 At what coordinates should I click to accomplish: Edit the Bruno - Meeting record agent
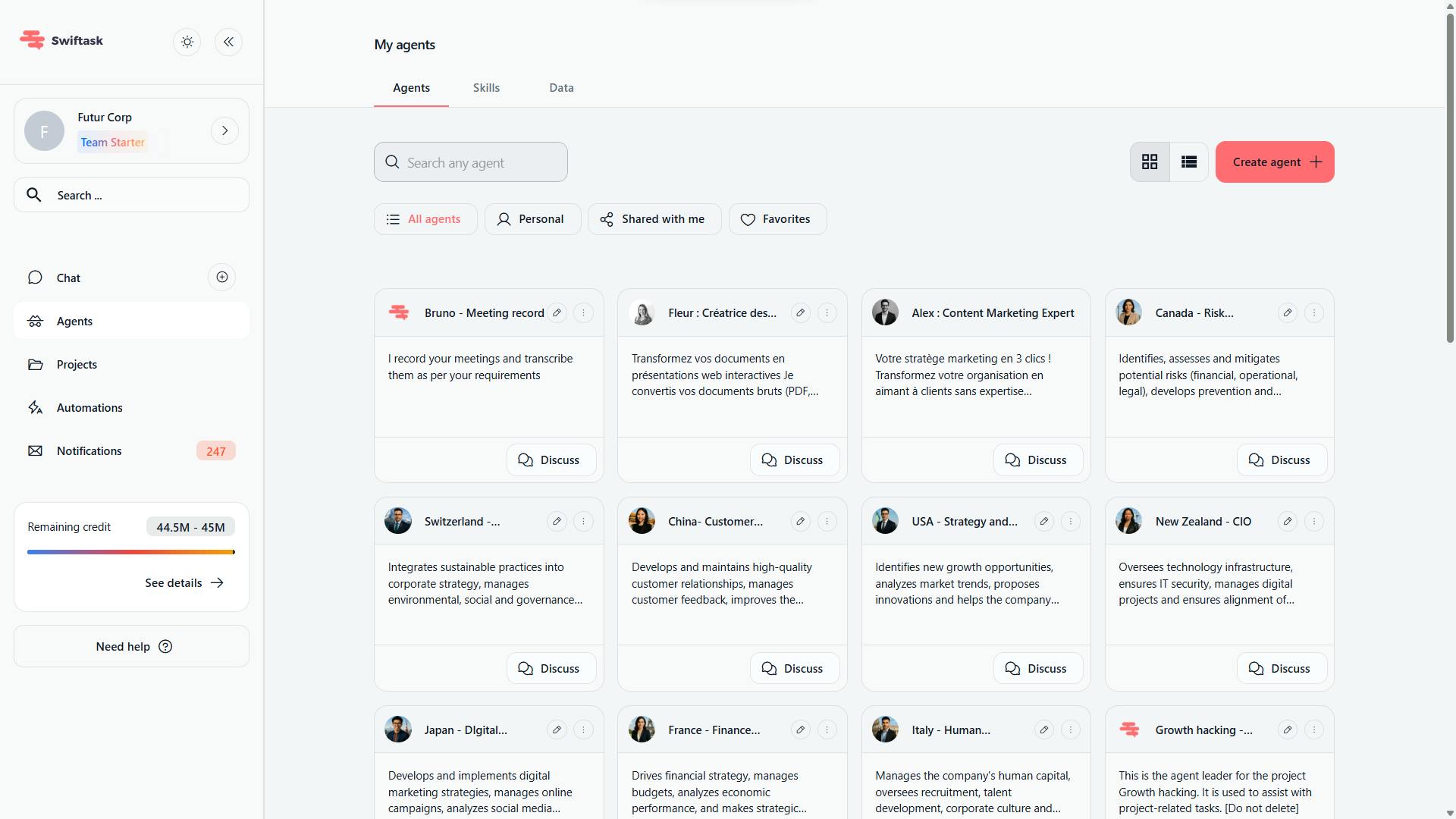coord(558,312)
